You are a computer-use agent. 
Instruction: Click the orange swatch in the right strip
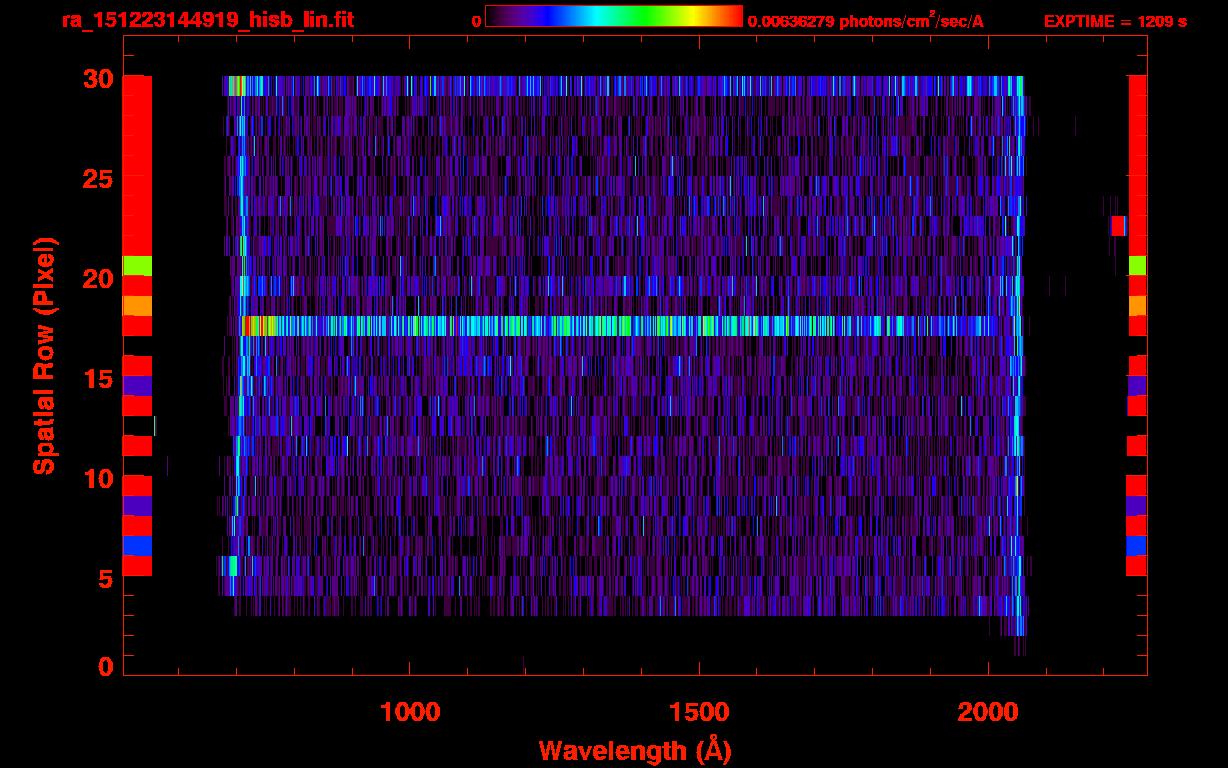point(1137,306)
